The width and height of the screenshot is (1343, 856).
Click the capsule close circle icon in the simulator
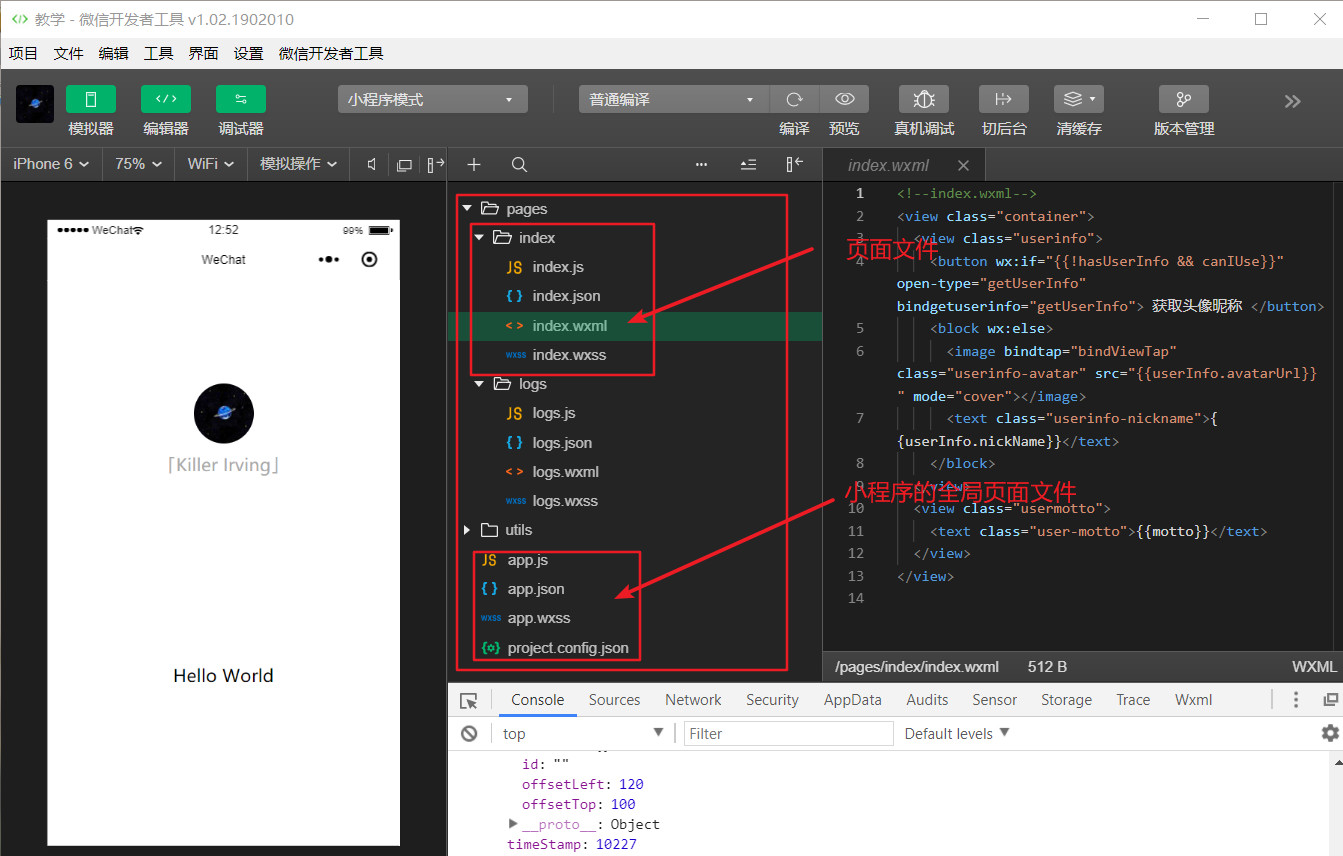[370, 260]
